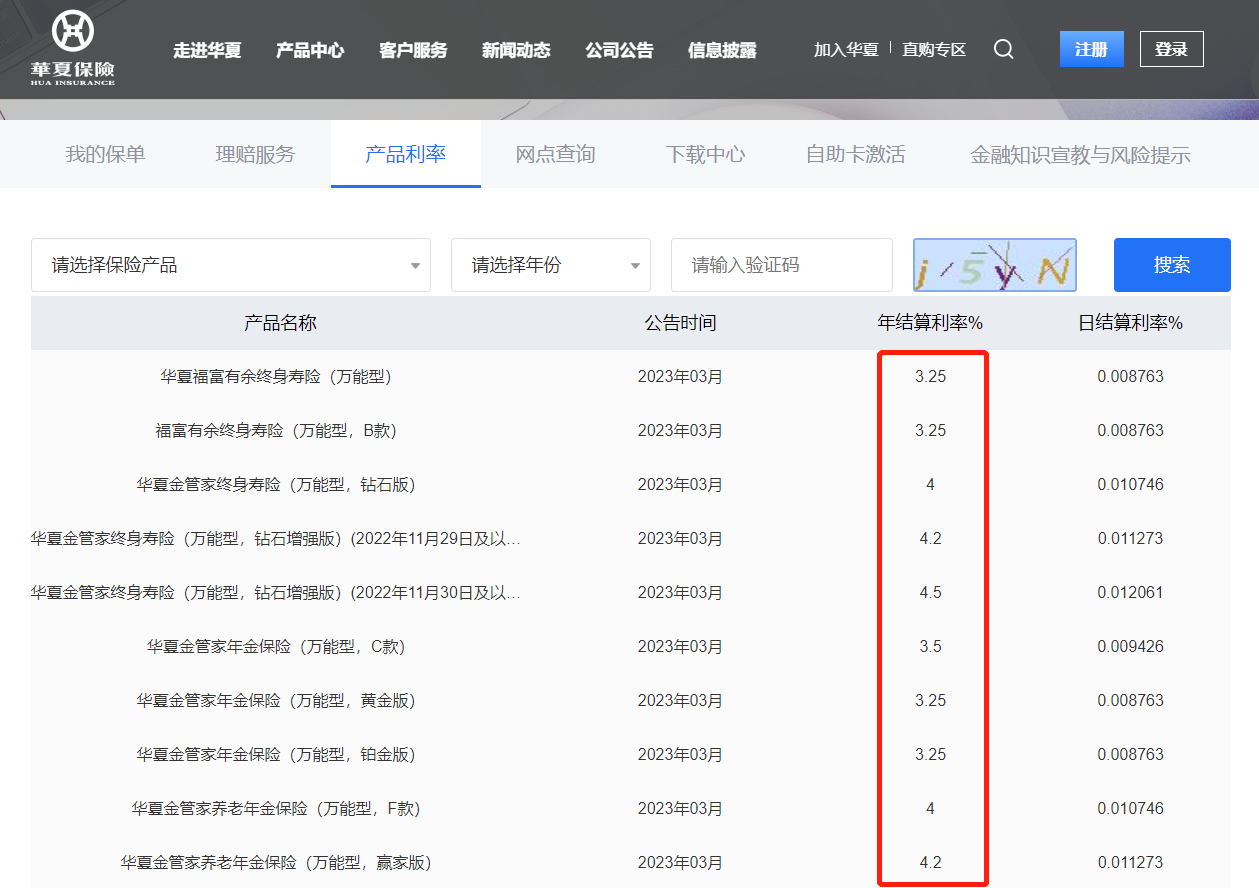The width and height of the screenshot is (1259, 888).
Task: Click the 请输入验证码 input field
Action: point(782,265)
